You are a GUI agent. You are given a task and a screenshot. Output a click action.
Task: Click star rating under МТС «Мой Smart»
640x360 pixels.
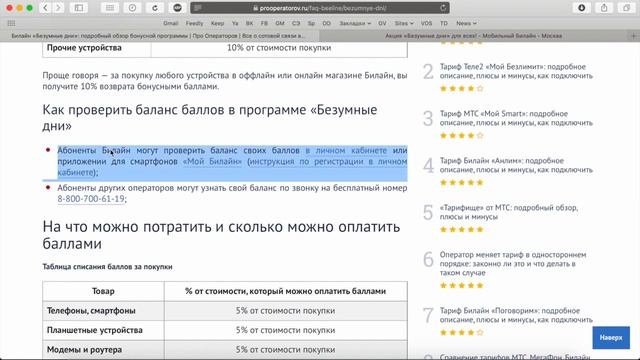point(462,135)
